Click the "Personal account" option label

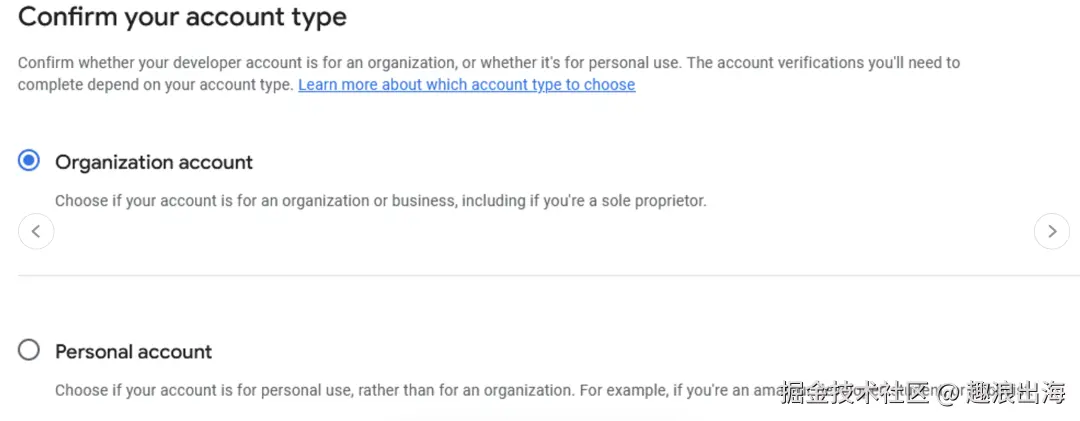pyautogui.click(x=134, y=352)
